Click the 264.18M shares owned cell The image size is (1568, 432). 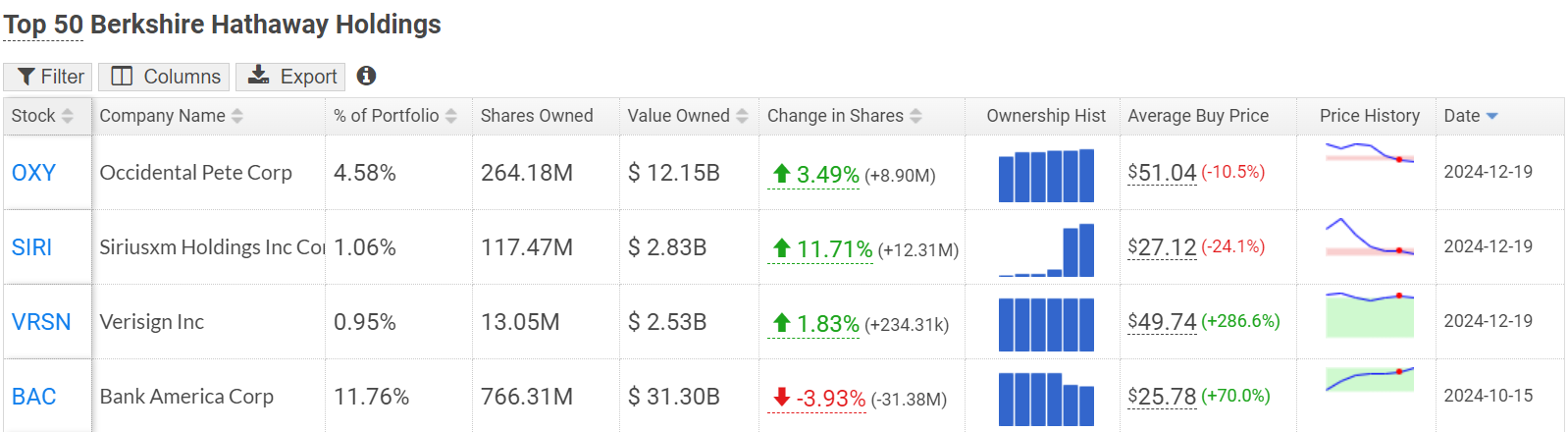point(527,173)
